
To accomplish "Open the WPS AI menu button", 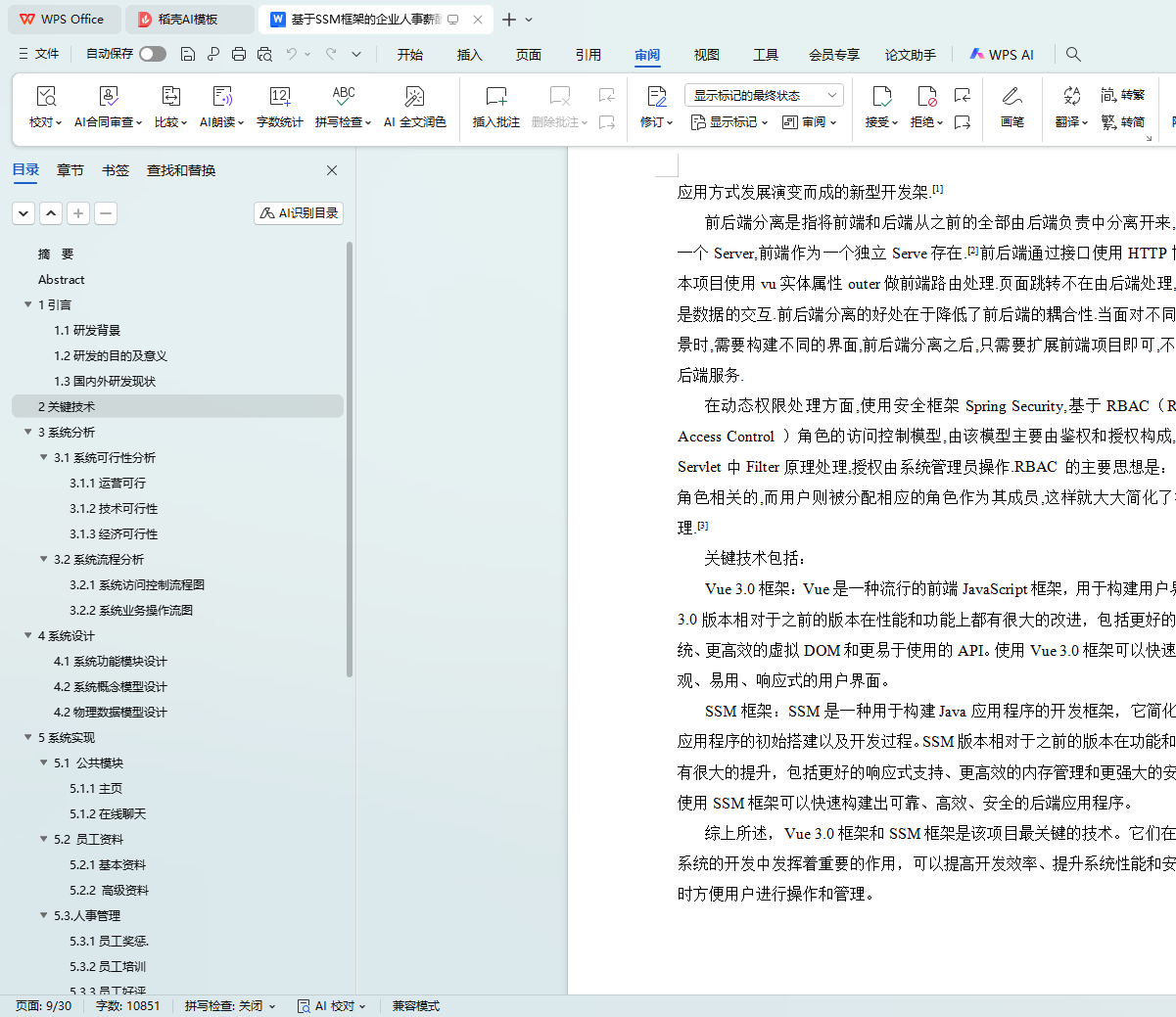I will coord(1002,55).
